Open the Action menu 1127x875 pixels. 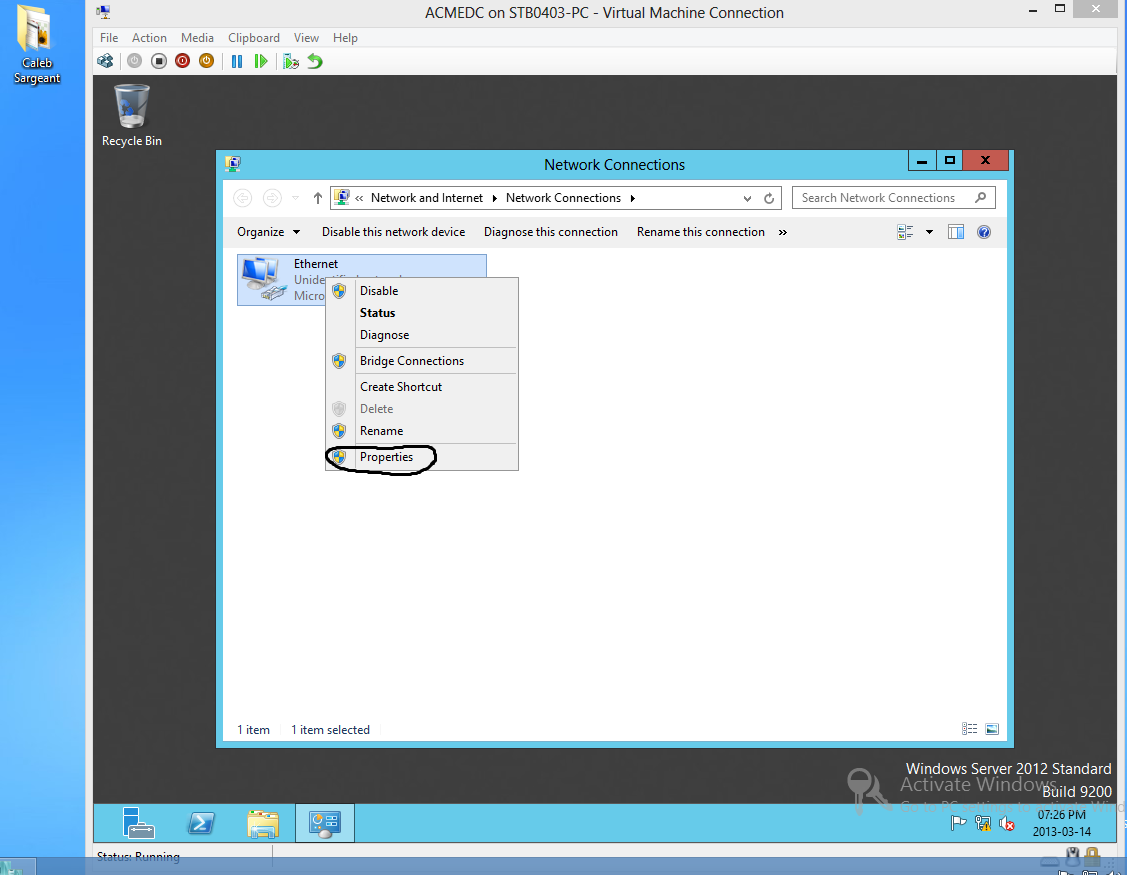[149, 37]
